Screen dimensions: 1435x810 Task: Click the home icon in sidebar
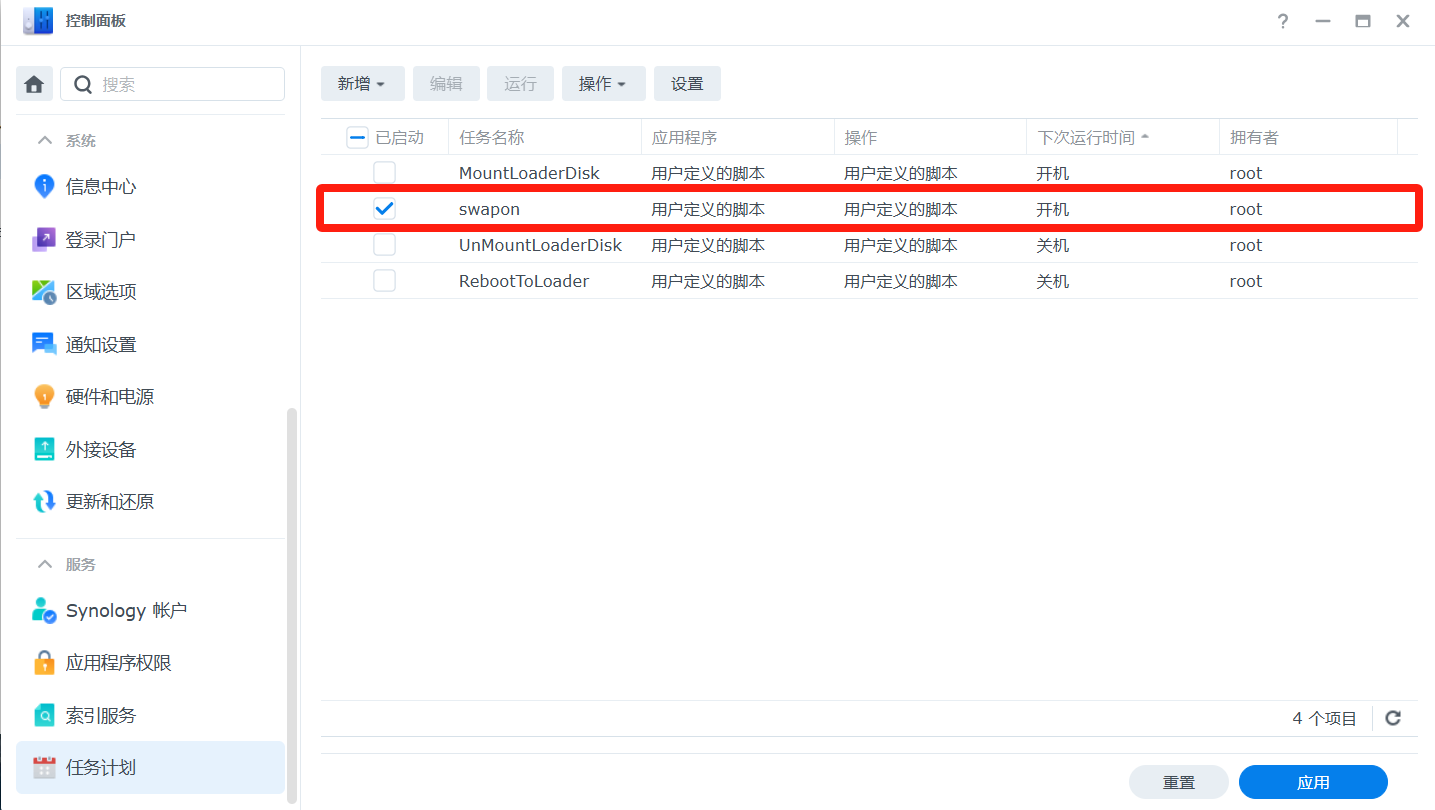pyautogui.click(x=34, y=85)
